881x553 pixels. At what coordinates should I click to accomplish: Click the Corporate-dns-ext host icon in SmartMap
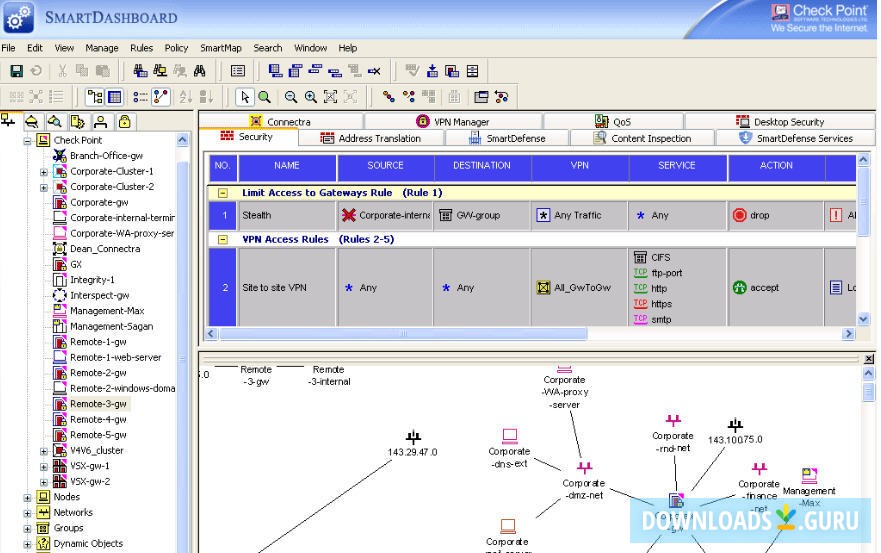pyautogui.click(x=510, y=436)
